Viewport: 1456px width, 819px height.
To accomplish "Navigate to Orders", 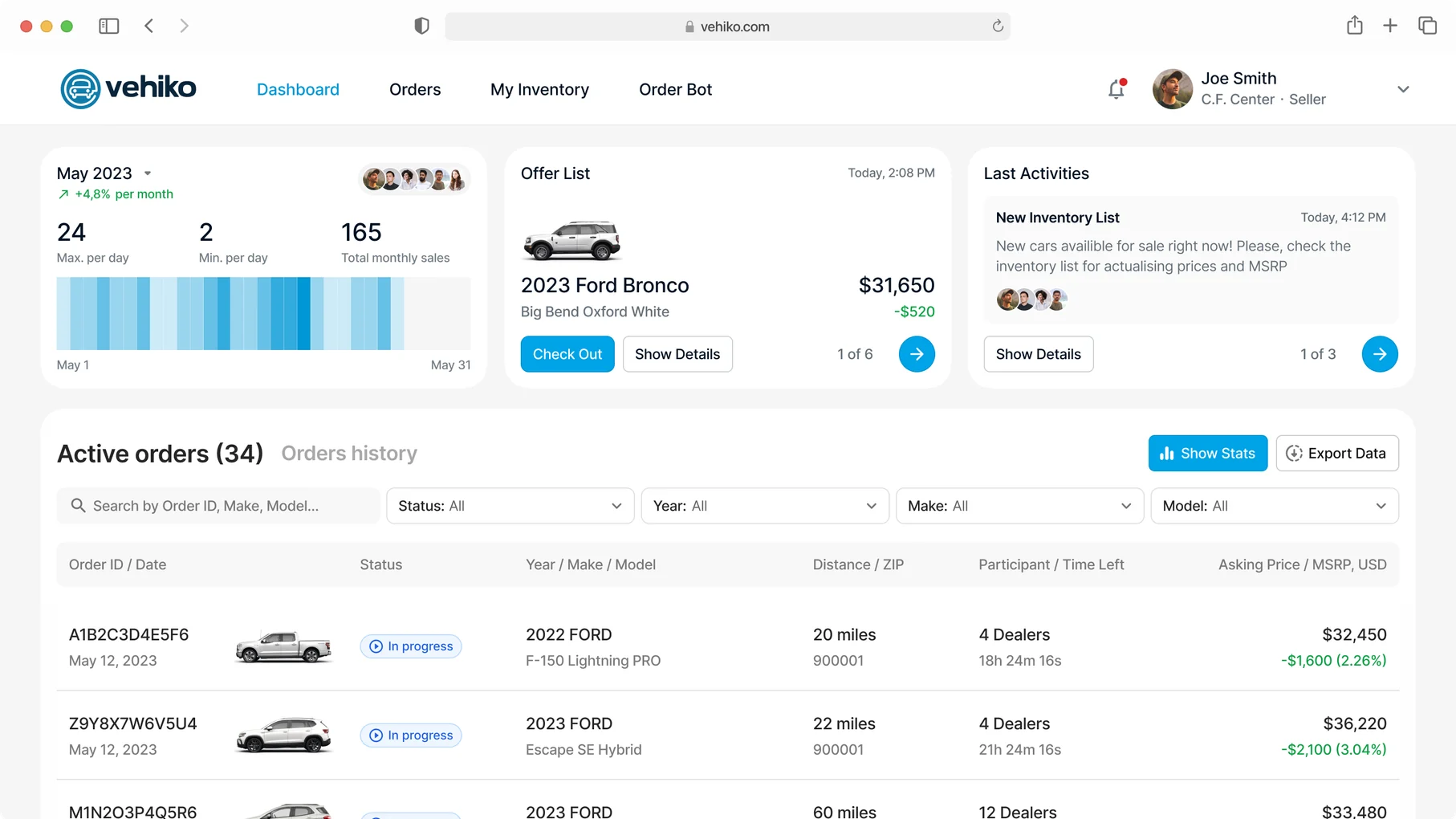I will tap(415, 89).
